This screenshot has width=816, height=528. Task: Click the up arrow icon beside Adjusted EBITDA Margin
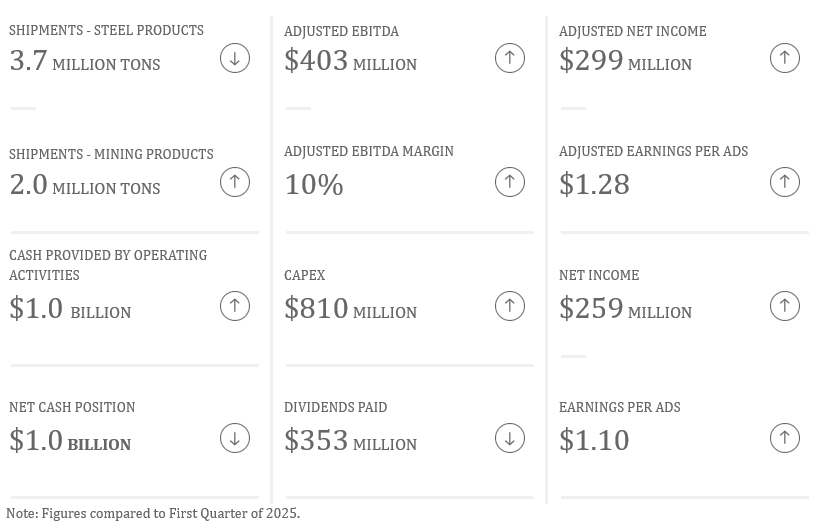[510, 182]
